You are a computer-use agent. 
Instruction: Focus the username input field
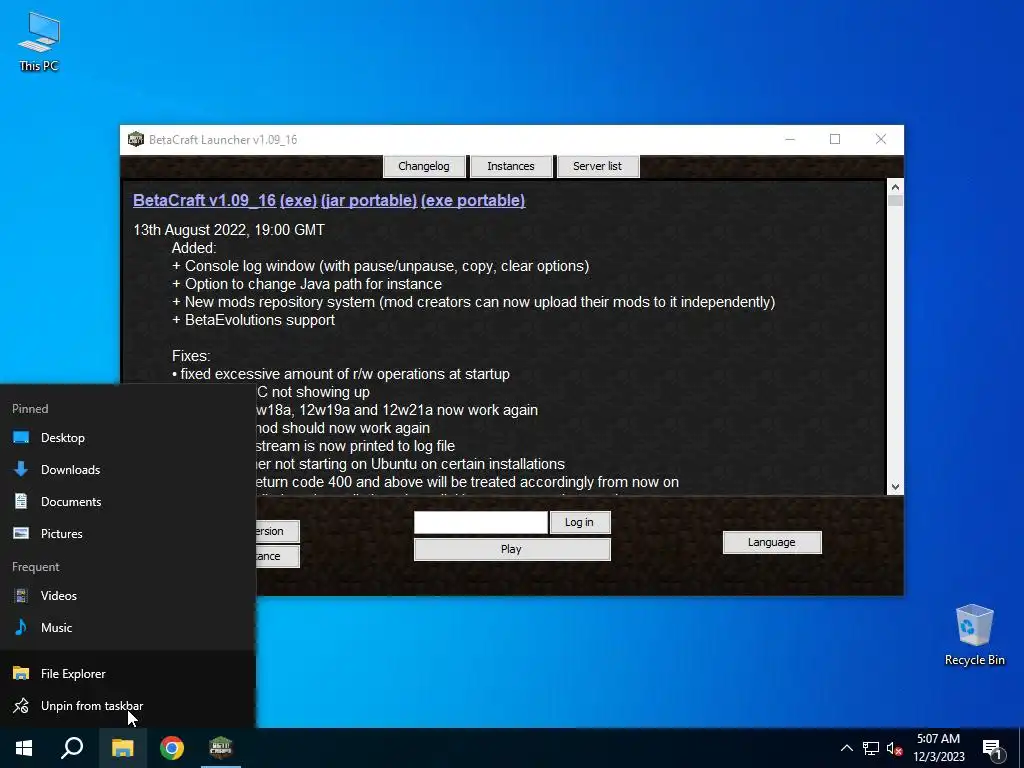(481, 522)
